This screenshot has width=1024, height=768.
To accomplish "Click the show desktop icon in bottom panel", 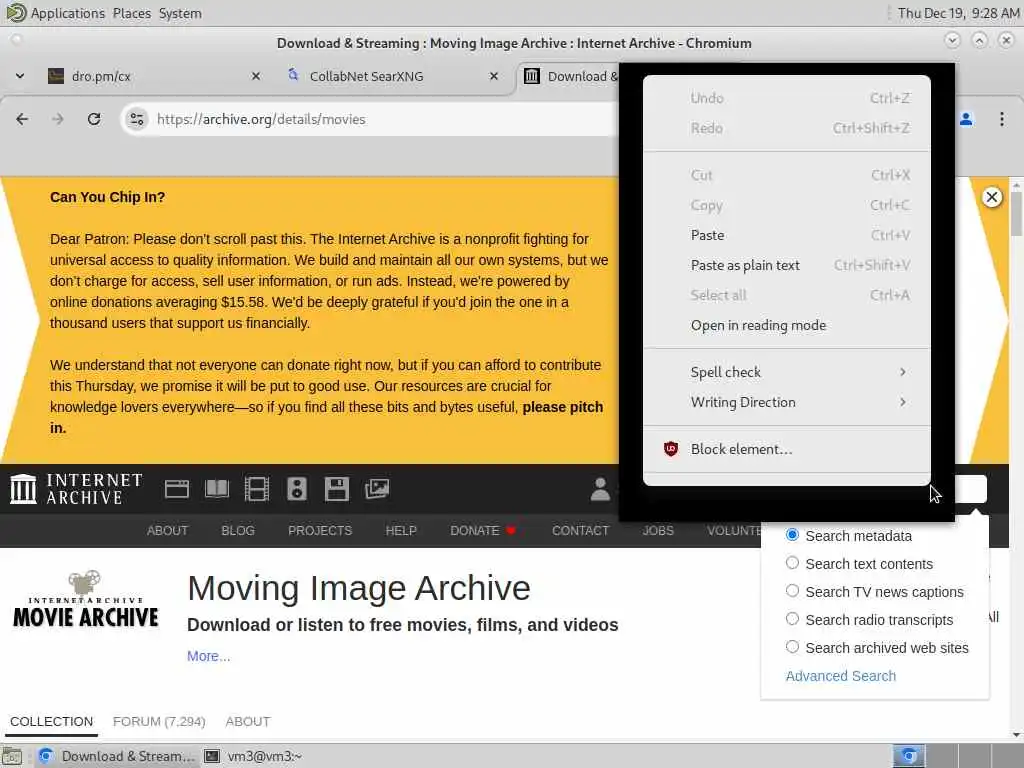I will pos(12,756).
